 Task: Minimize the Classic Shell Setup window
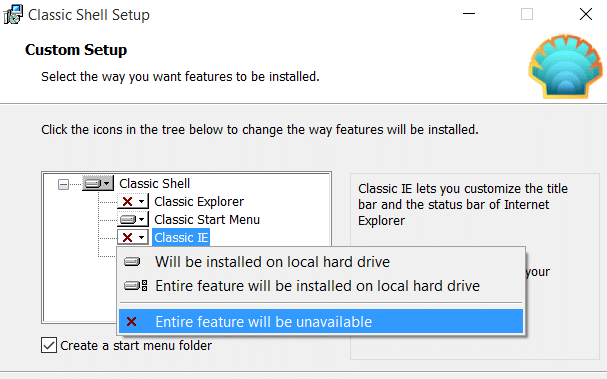pos(468,14)
